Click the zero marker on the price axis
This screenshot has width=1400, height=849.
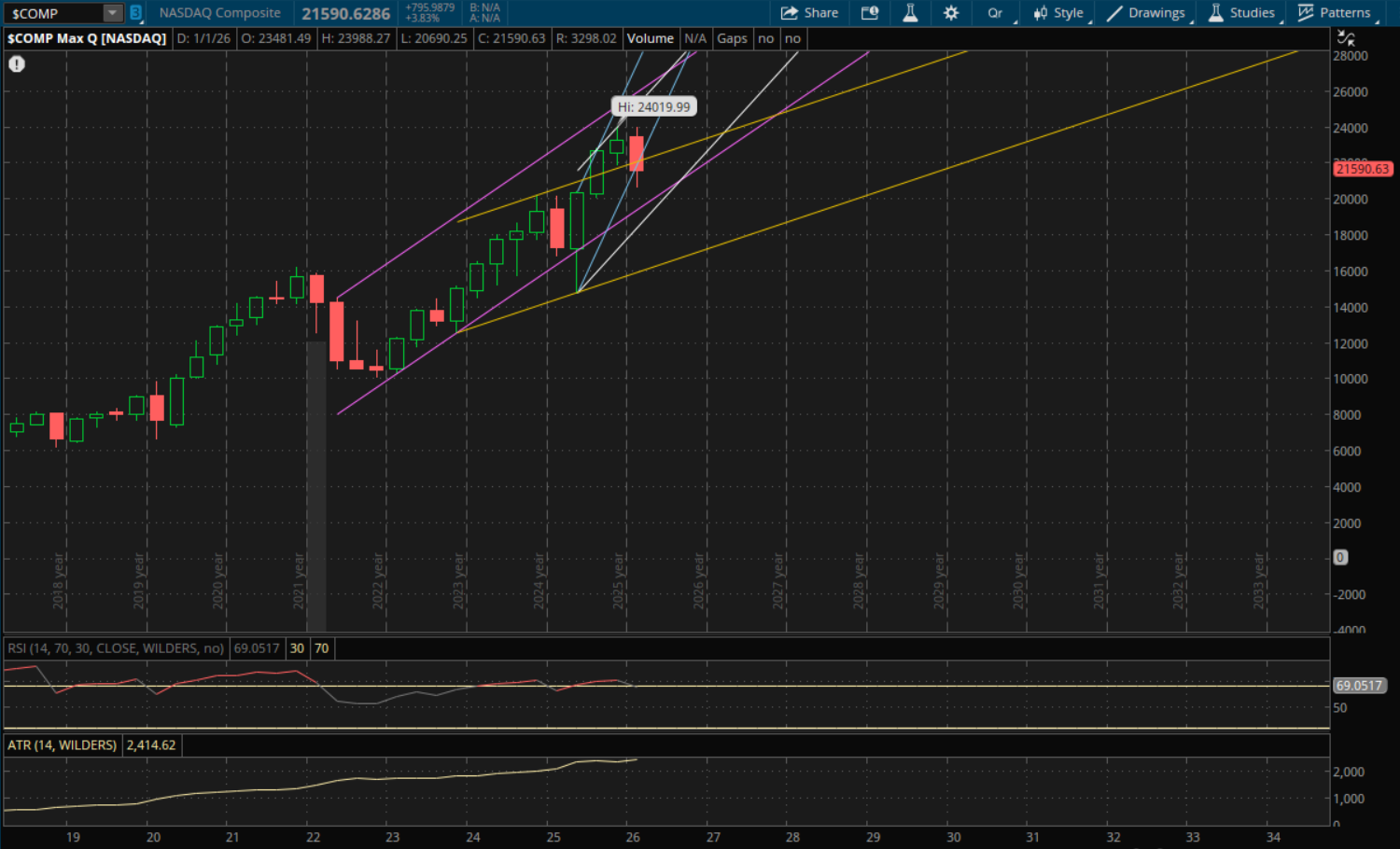[1340, 557]
